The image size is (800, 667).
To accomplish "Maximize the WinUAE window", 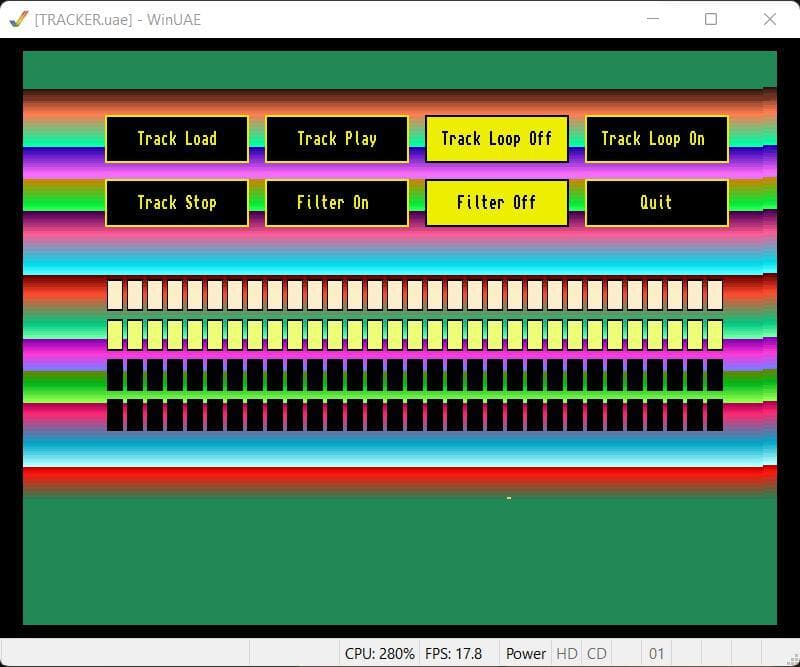I will coord(711,19).
